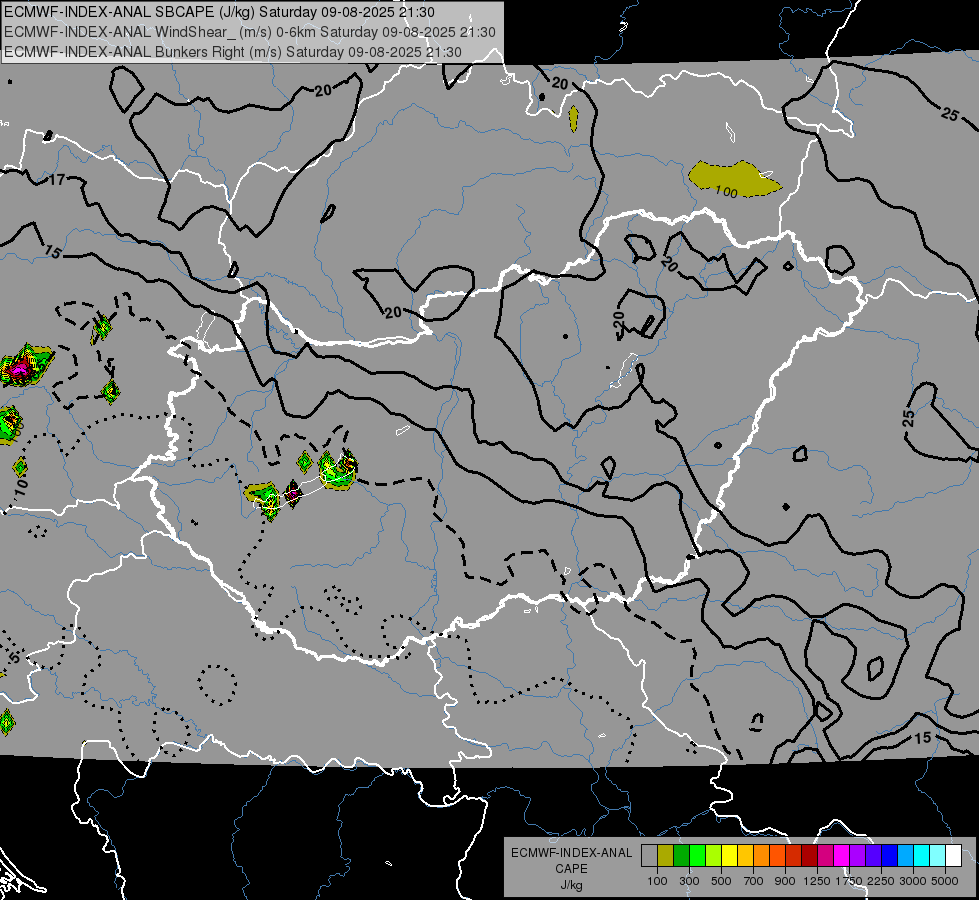Click the 900 value under the legend
Viewport: 979px width, 900px height.
coord(785,881)
